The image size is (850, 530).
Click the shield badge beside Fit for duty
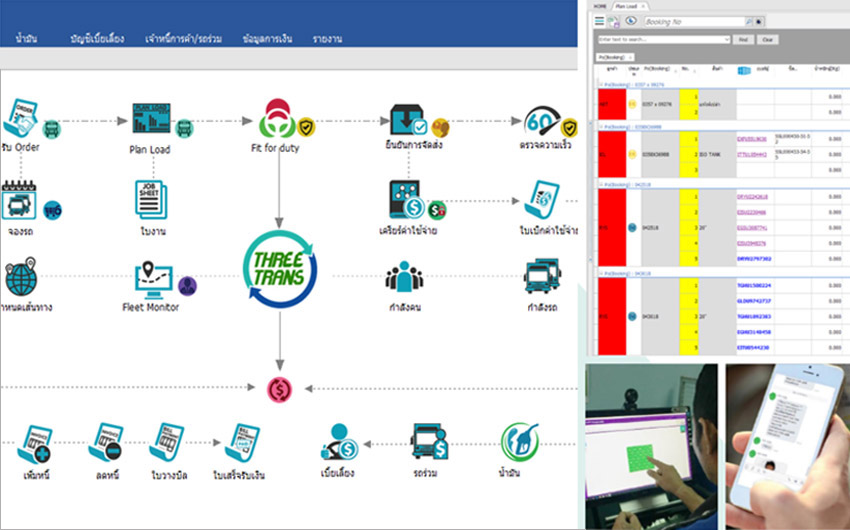tap(306, 127)
